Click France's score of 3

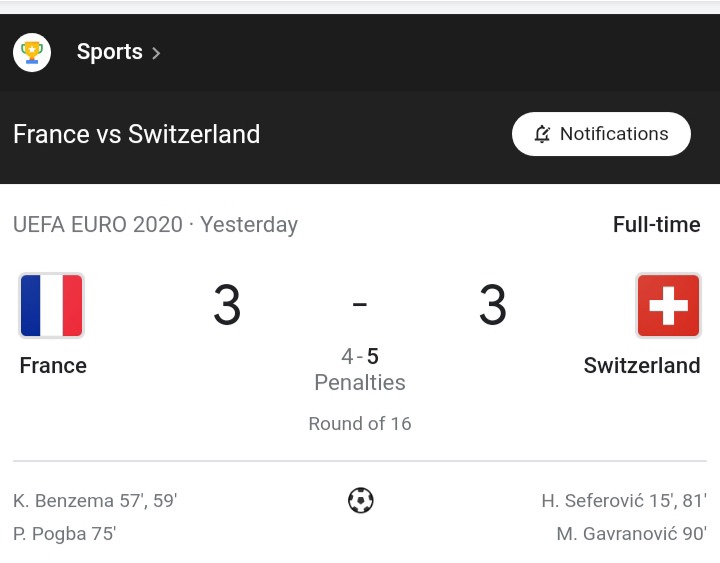pyautogui.click(x=227, y=304)
